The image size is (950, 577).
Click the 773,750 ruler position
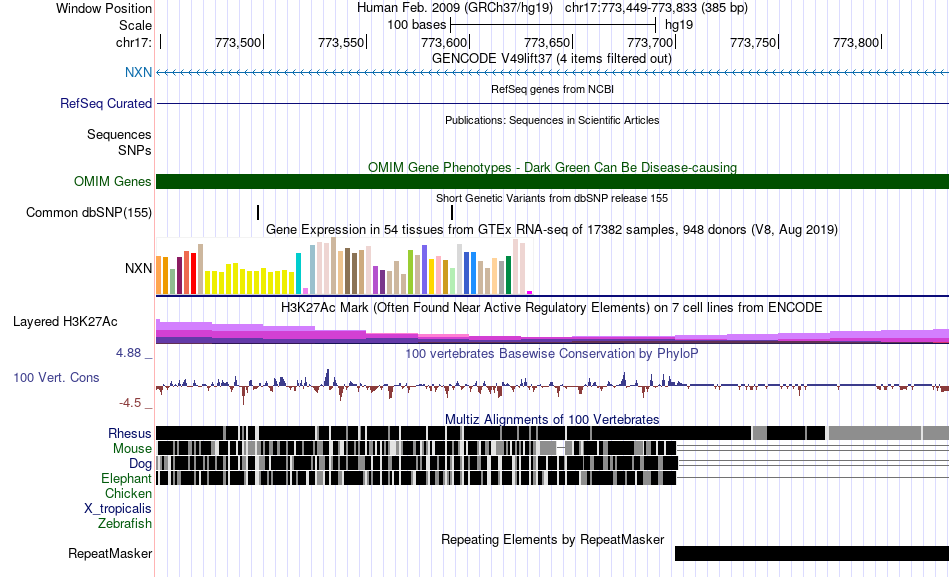tap(753, 42)
